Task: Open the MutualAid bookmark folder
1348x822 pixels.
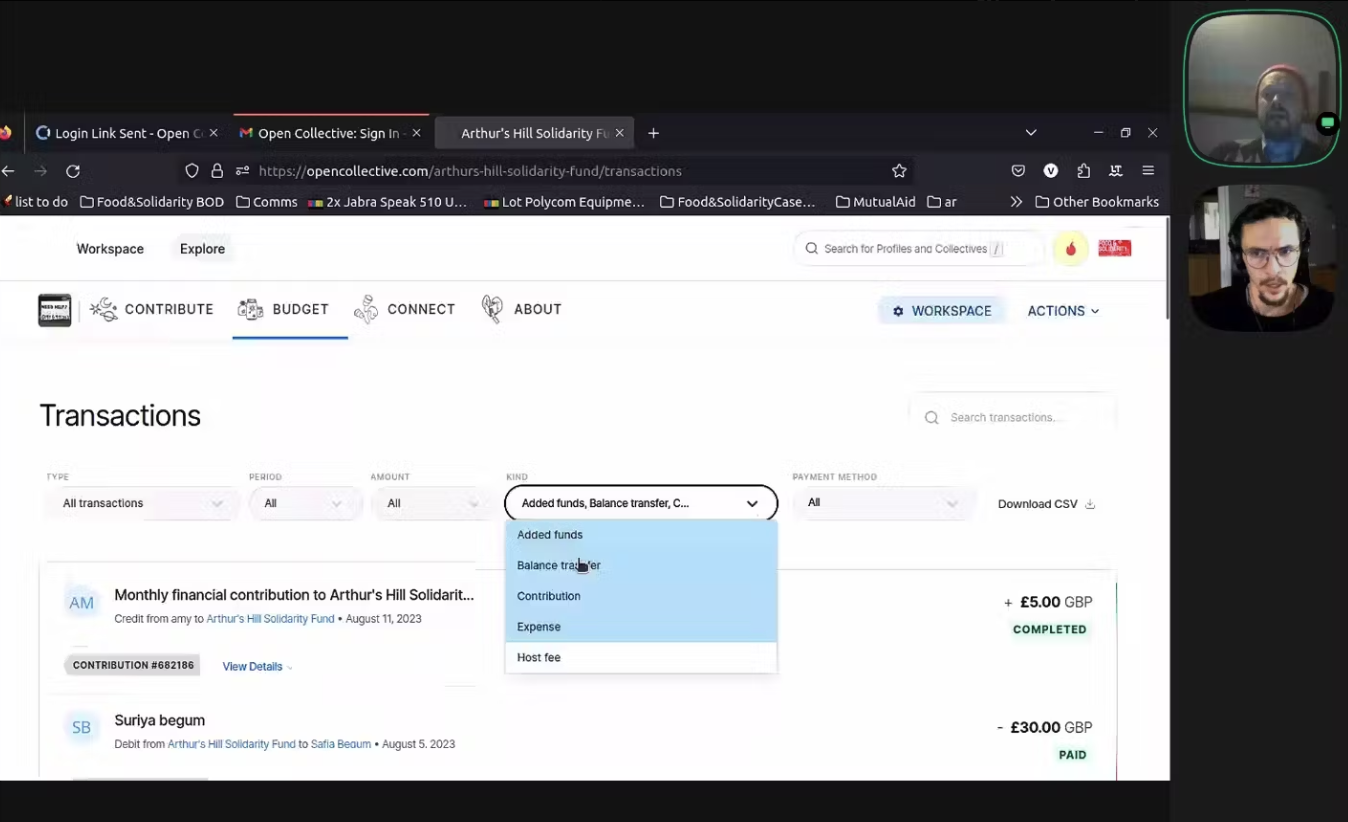Action: (x=875, y=202)
